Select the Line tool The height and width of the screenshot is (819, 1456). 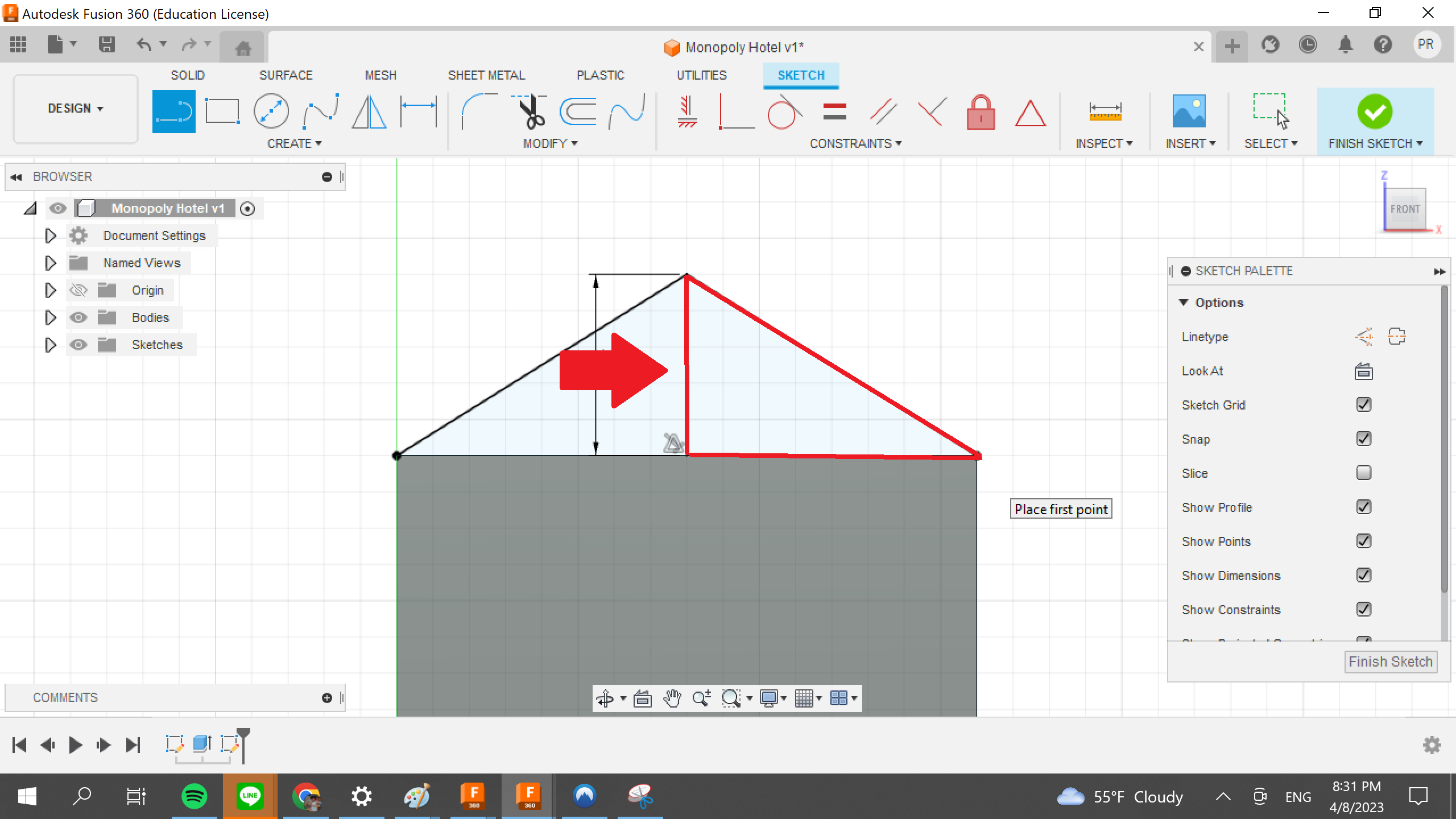pos(173,111)
